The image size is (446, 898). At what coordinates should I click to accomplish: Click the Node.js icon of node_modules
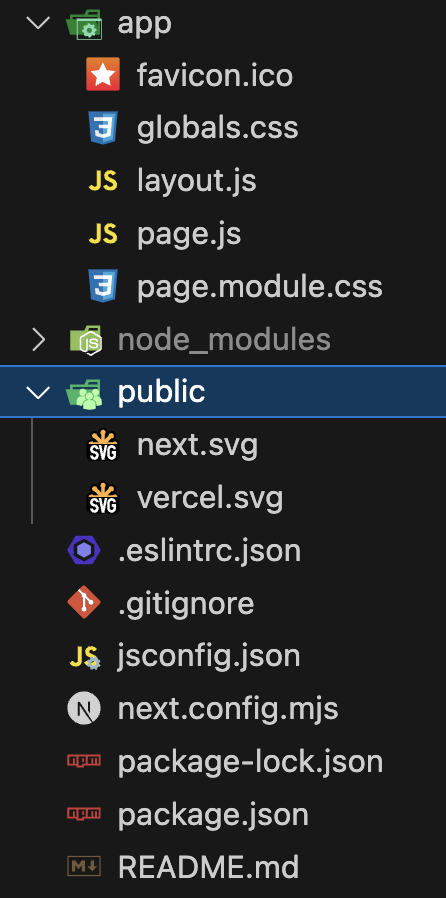pyautogui.click(x=85, y=340)
